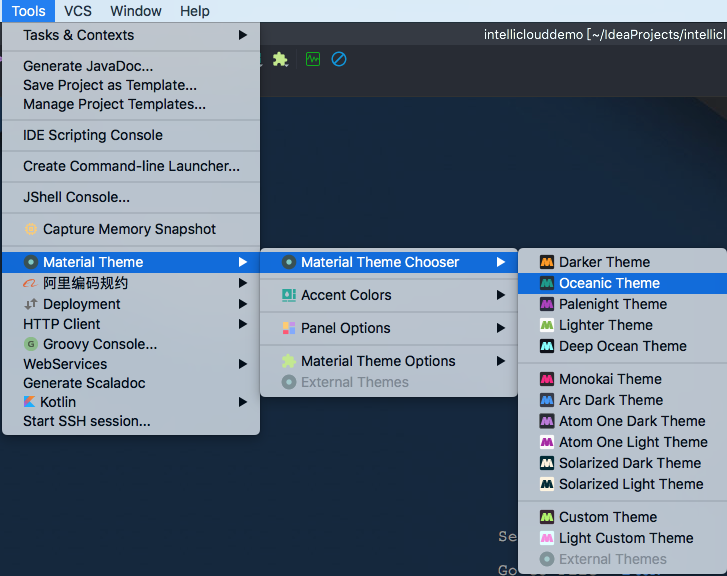This screenshot has height=576, width=727.
Task: Apply the Oceanic Theme label
Action: click(609, 283)
